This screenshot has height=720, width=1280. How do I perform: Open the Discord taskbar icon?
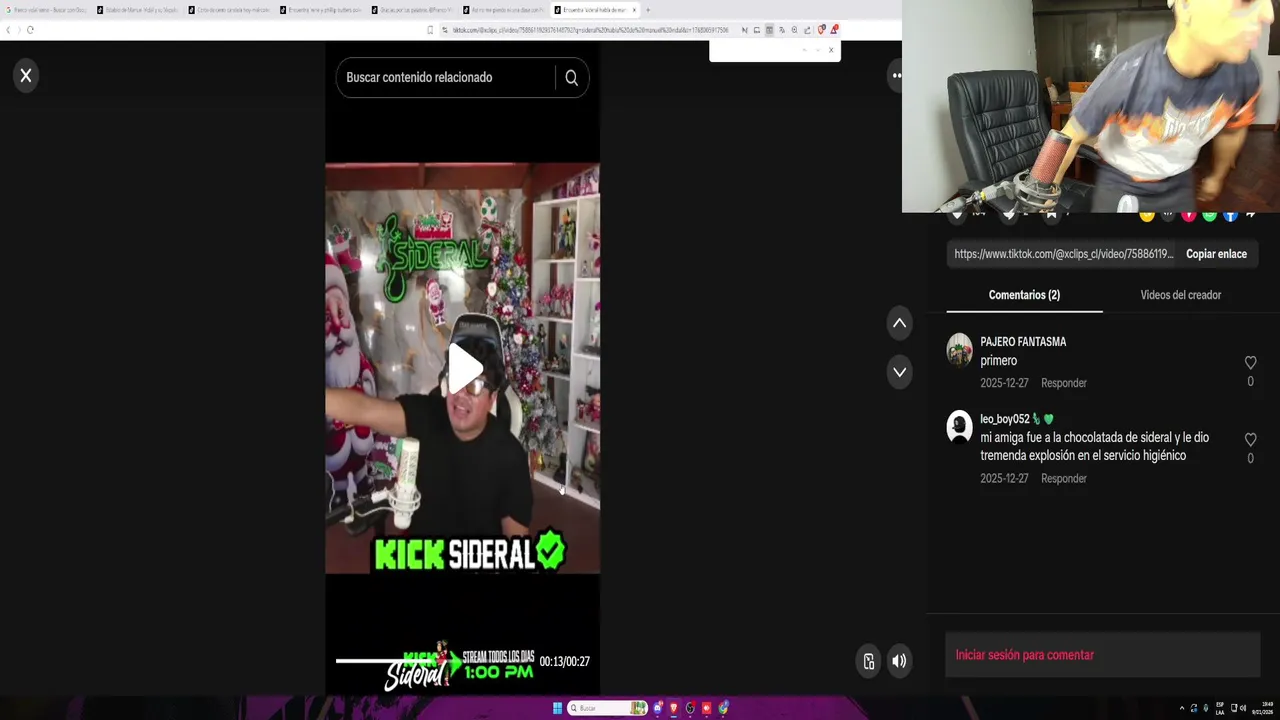[x=657, y=708]
